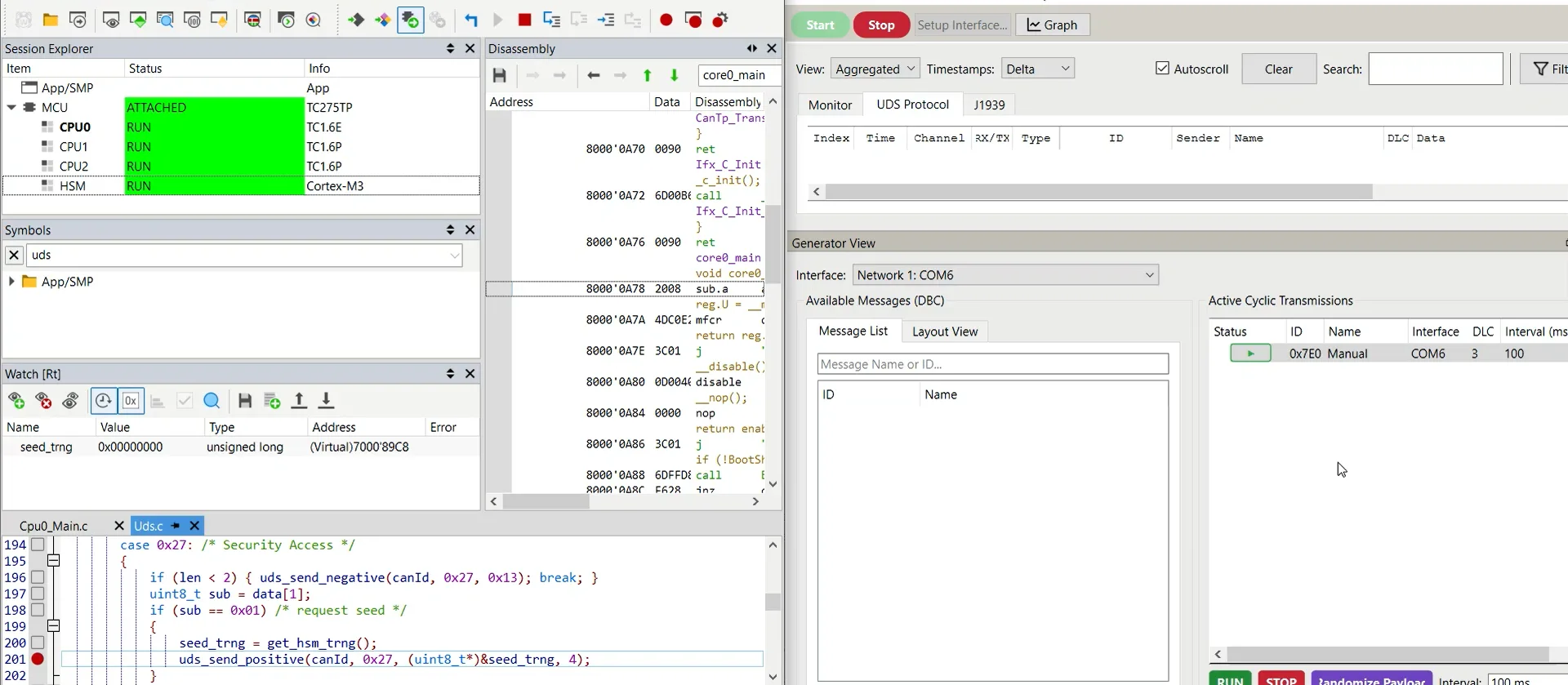Screen dimensions: 1568x685
Task: Expand the App/SMP folder in Symbols
Action: click(11, 282)
